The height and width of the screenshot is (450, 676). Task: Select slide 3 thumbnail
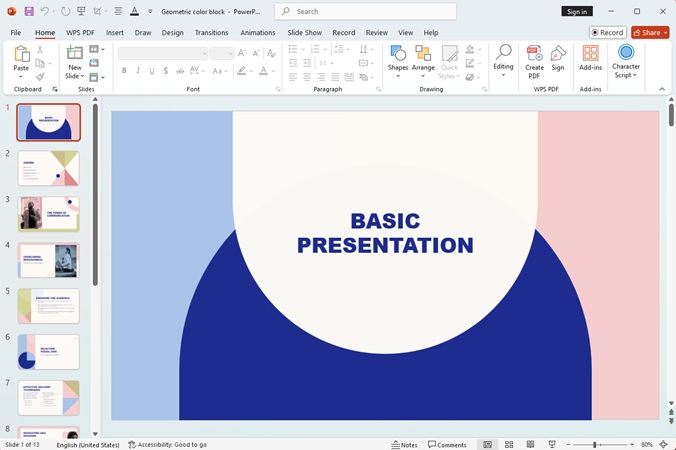pos(48,214)
